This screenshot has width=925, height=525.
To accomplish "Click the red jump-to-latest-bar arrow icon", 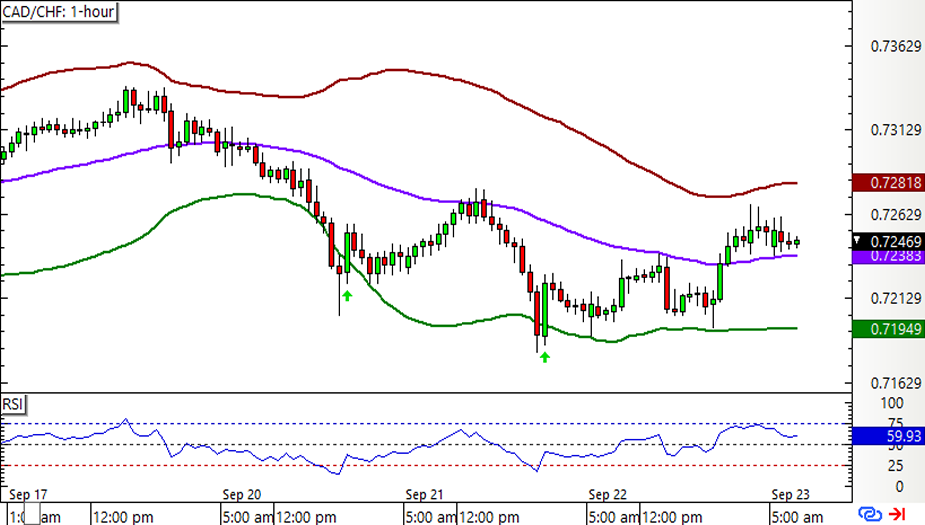I will [x=897, y=514].
